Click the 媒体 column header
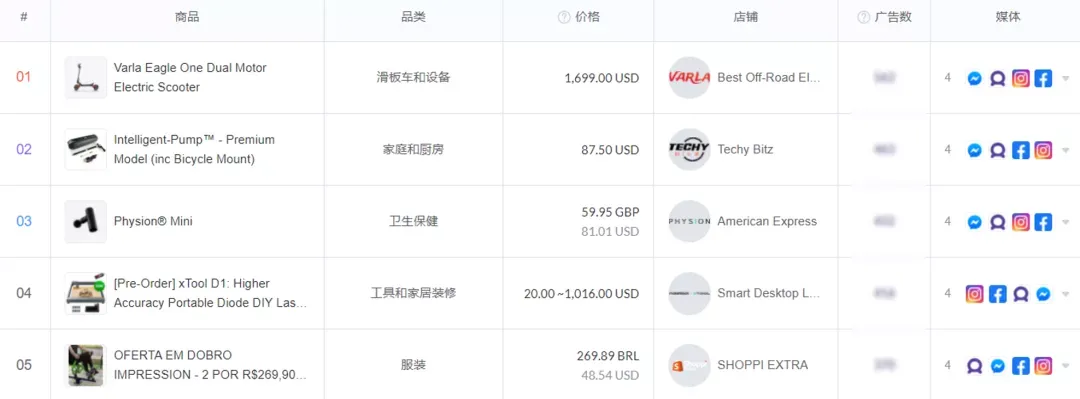This screenshot has width=1080, height=399. 1008,17
